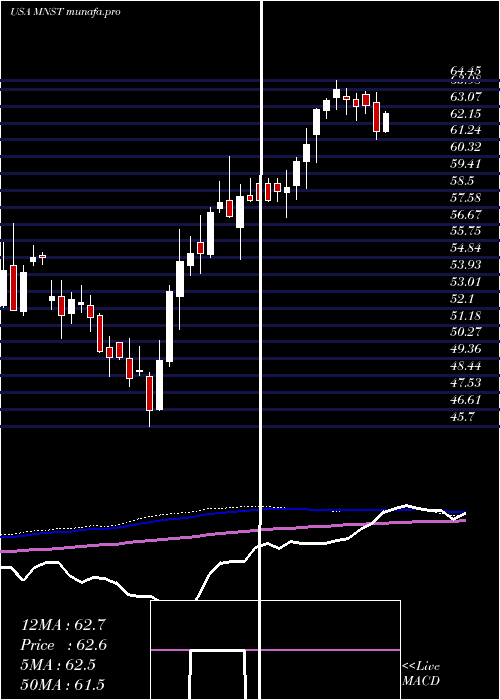Image resolution: width=500 pixels, height=700 pixels.
Task: Select the 53.93 price axis label
Action: coord(466,265)
